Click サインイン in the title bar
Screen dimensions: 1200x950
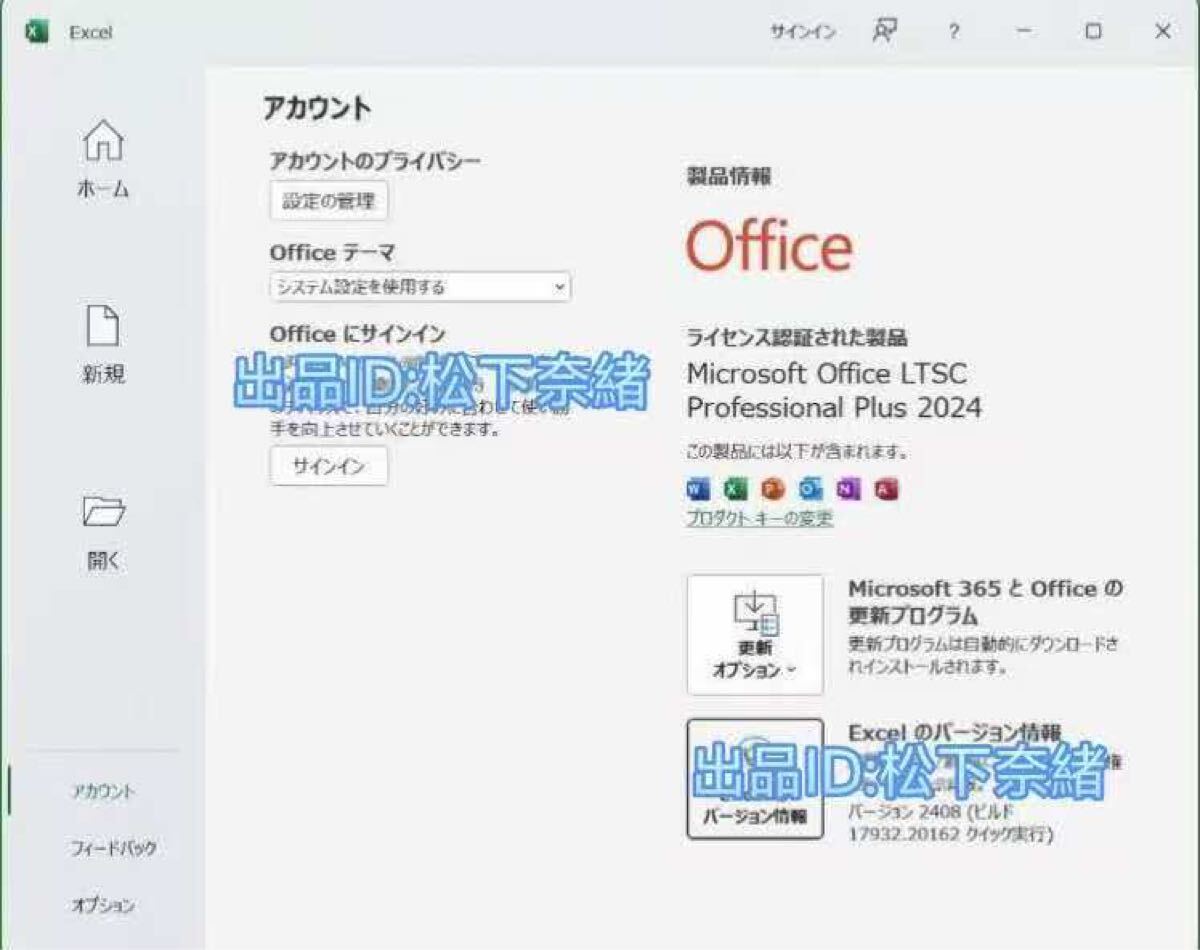802,32
